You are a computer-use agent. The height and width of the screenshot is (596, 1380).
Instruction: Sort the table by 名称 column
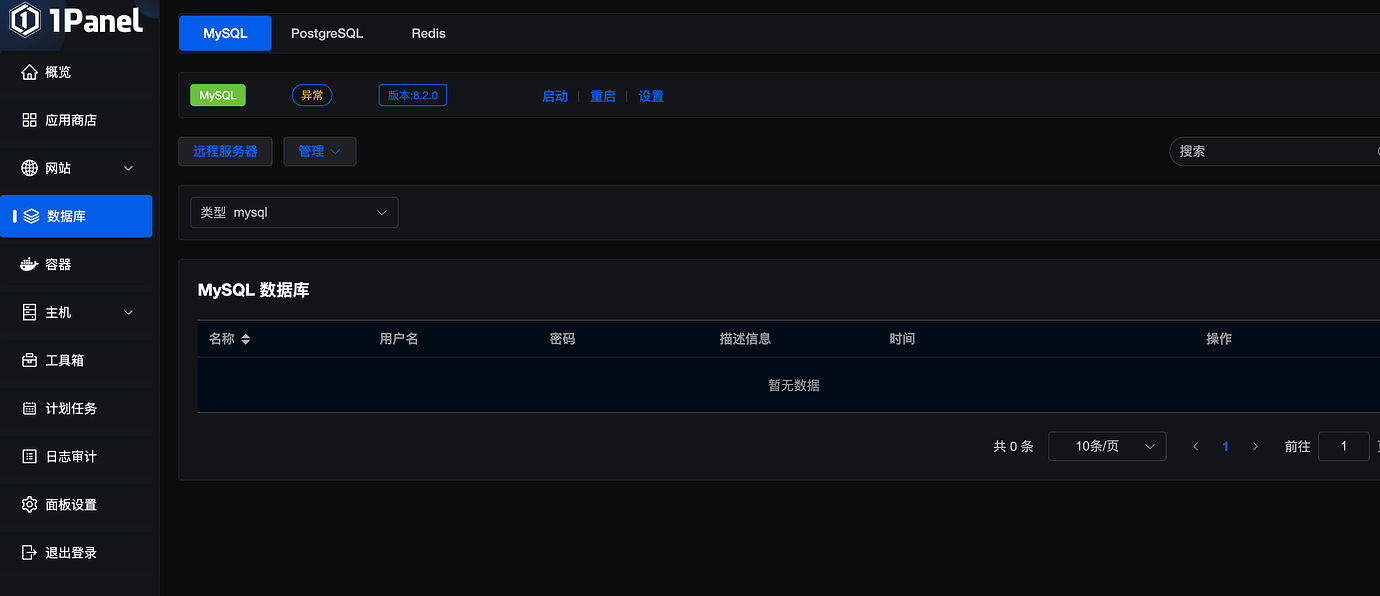coord(230,338)
